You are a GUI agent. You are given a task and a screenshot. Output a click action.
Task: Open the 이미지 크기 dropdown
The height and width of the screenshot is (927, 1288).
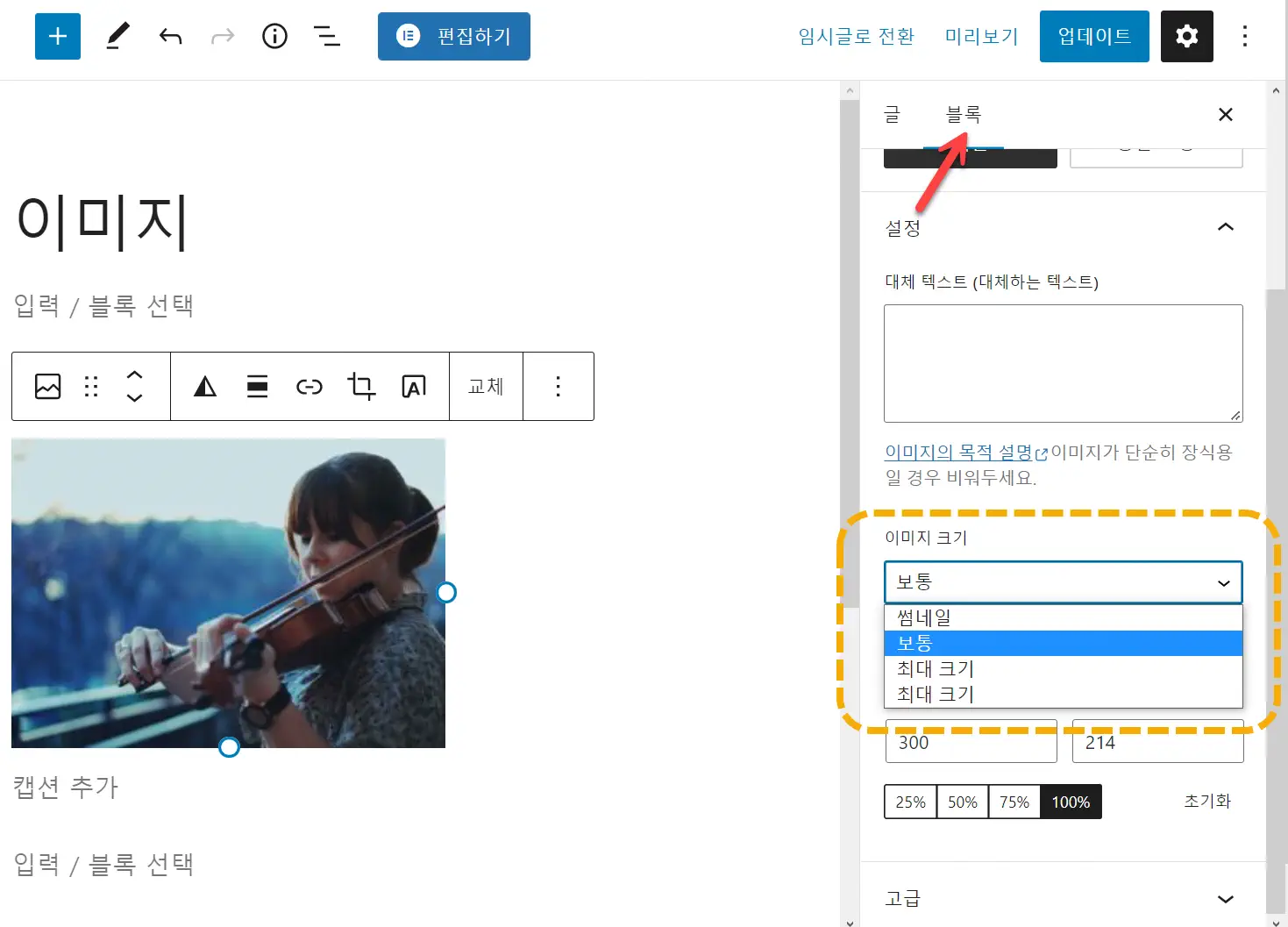[x=1063, y=581]
